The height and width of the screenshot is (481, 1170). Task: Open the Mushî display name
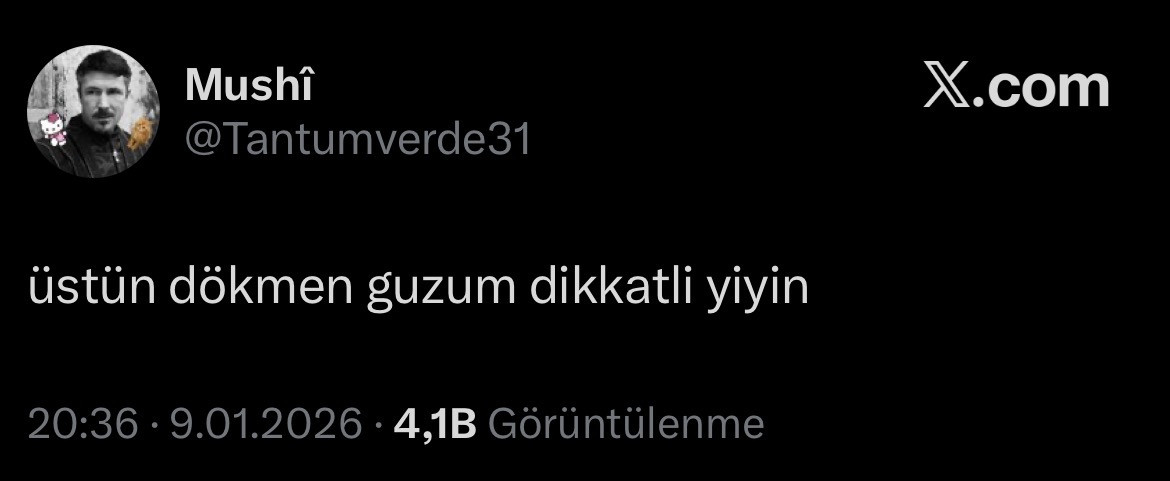[x=248, y=84]
